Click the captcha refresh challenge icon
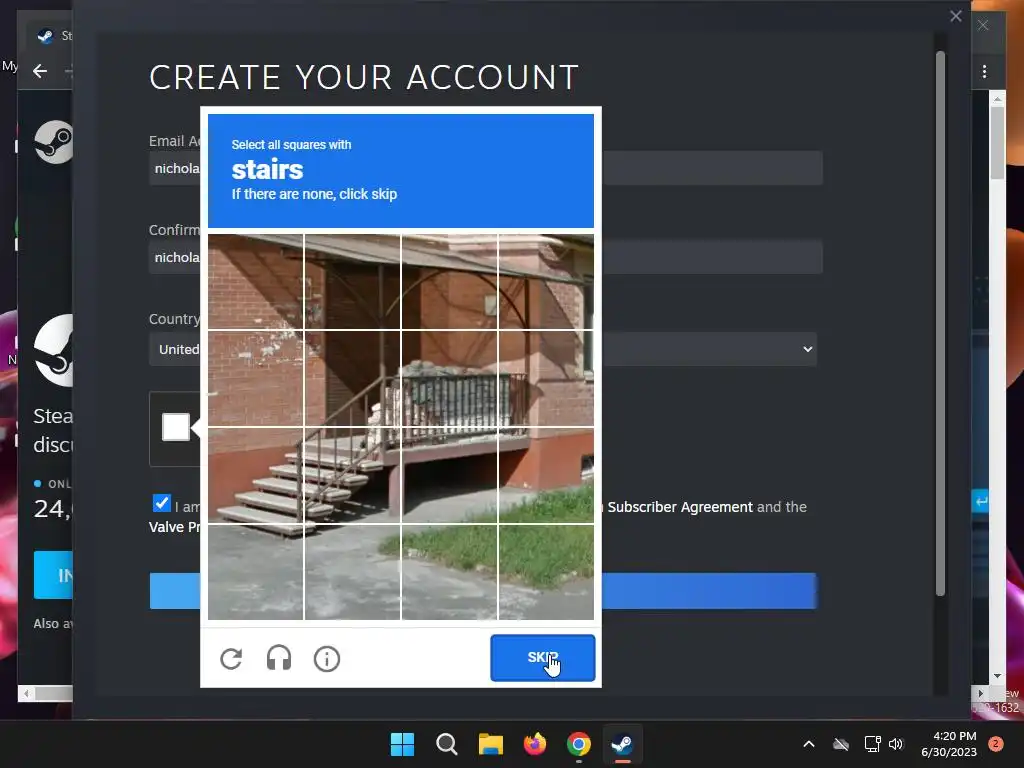 pyautogui.click(x=231, y=658)
